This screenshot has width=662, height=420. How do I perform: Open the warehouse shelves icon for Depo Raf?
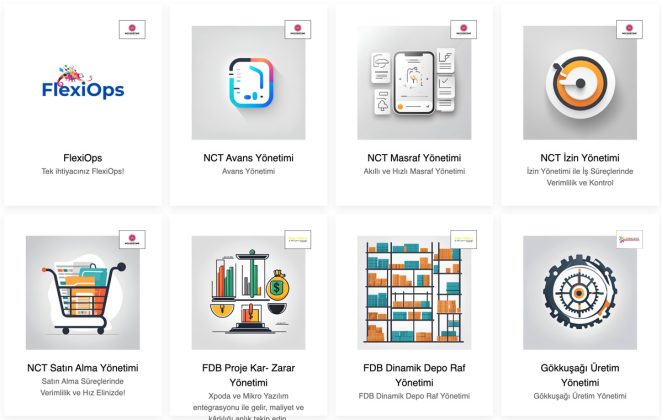(x=414, y=293)
